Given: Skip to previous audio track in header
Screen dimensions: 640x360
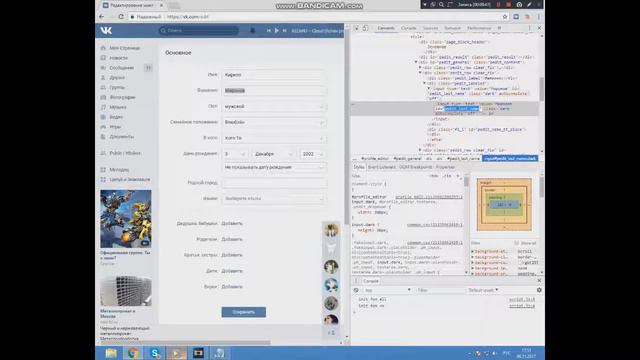Looking at the screenshot, I should pyautogui.click(x=269, y=31).
